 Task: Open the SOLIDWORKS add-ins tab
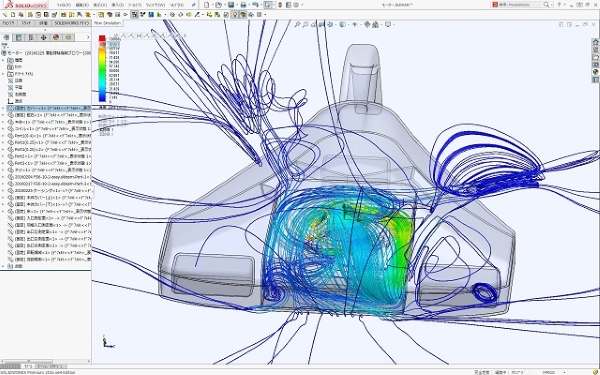click(72, 23)
